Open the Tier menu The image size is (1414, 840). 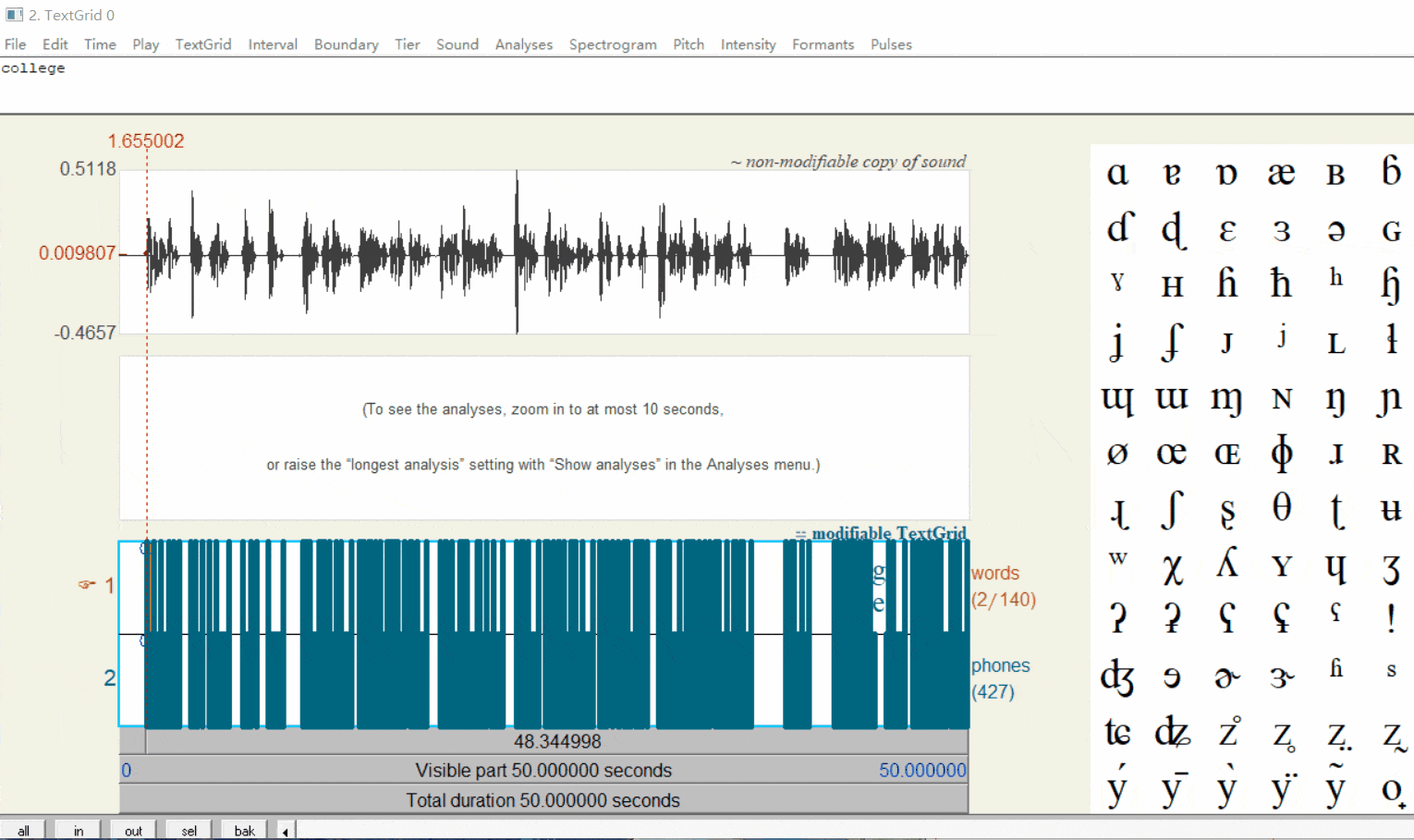click(x=408, y=44)
